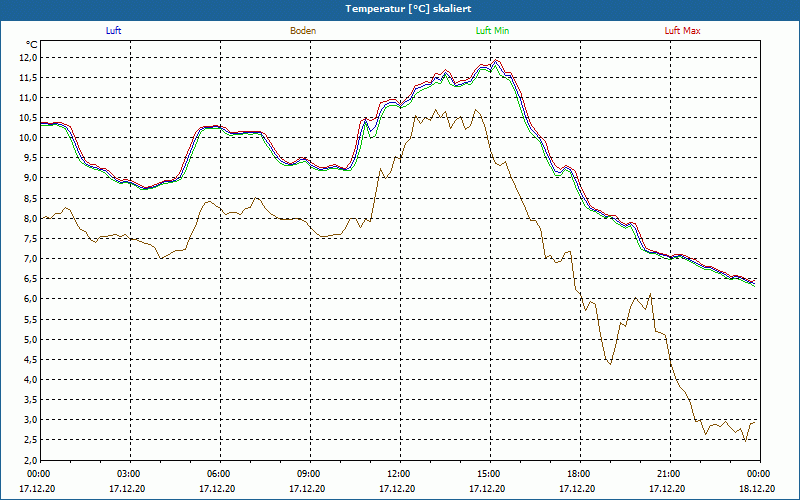Click the '21:00' time axis label
800x500 pixels.
(x=668, y=474)
